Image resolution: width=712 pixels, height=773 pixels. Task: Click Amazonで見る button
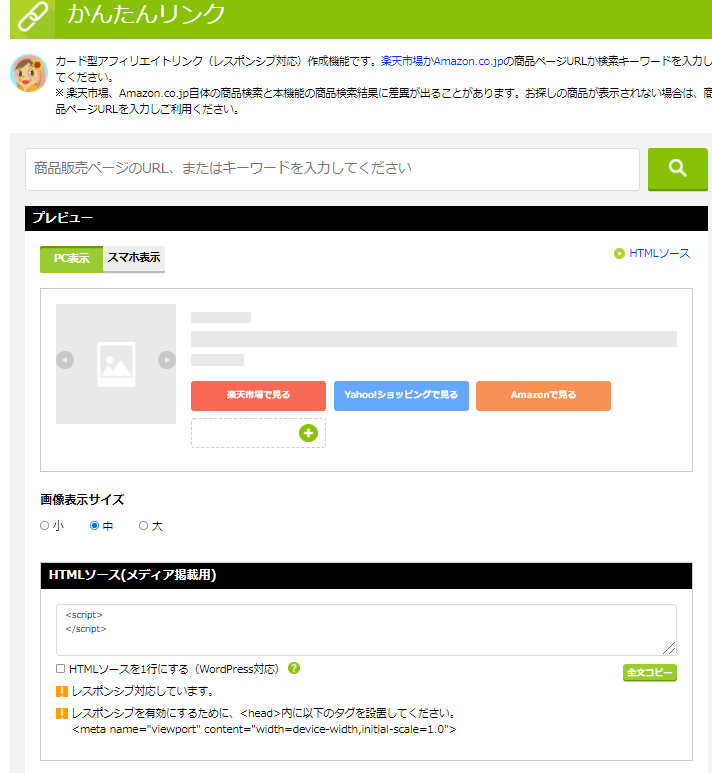543,395
